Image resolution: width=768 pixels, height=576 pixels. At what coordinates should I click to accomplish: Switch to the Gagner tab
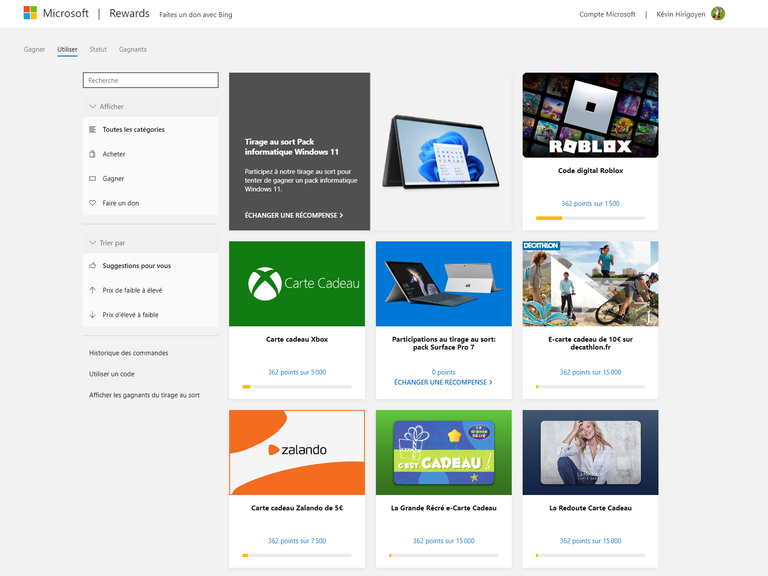pyautogui.click(x=34, y=49)
